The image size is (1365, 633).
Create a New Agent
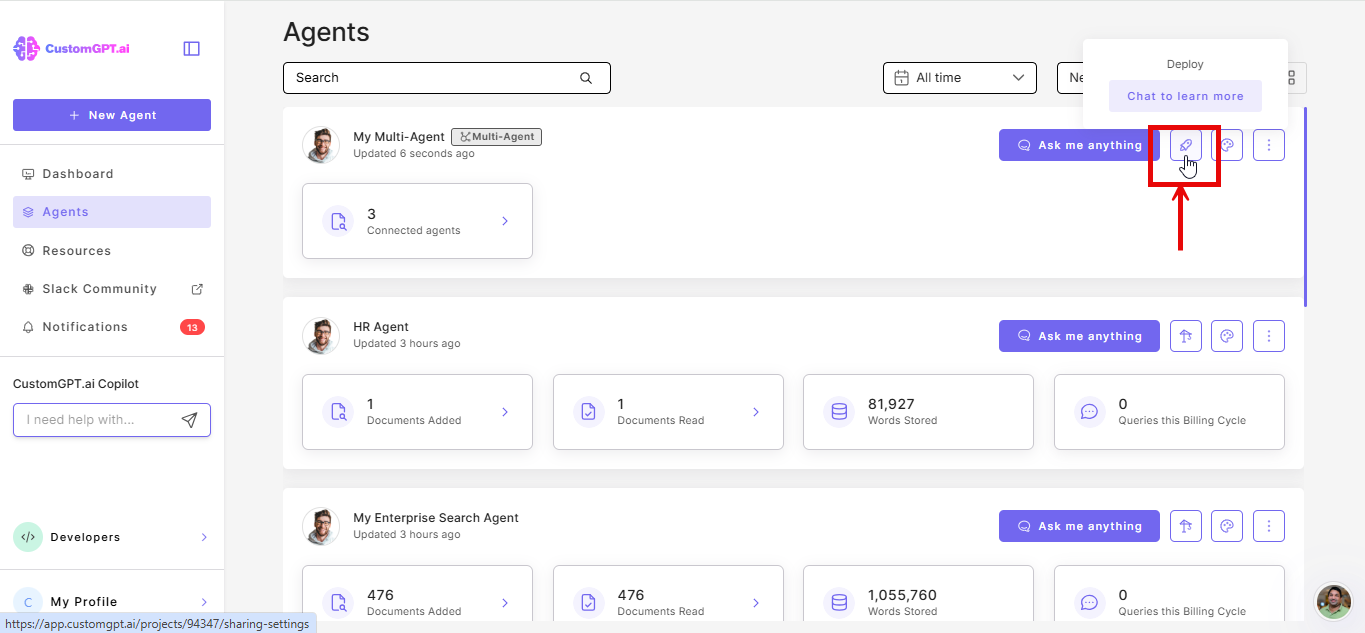112,115
